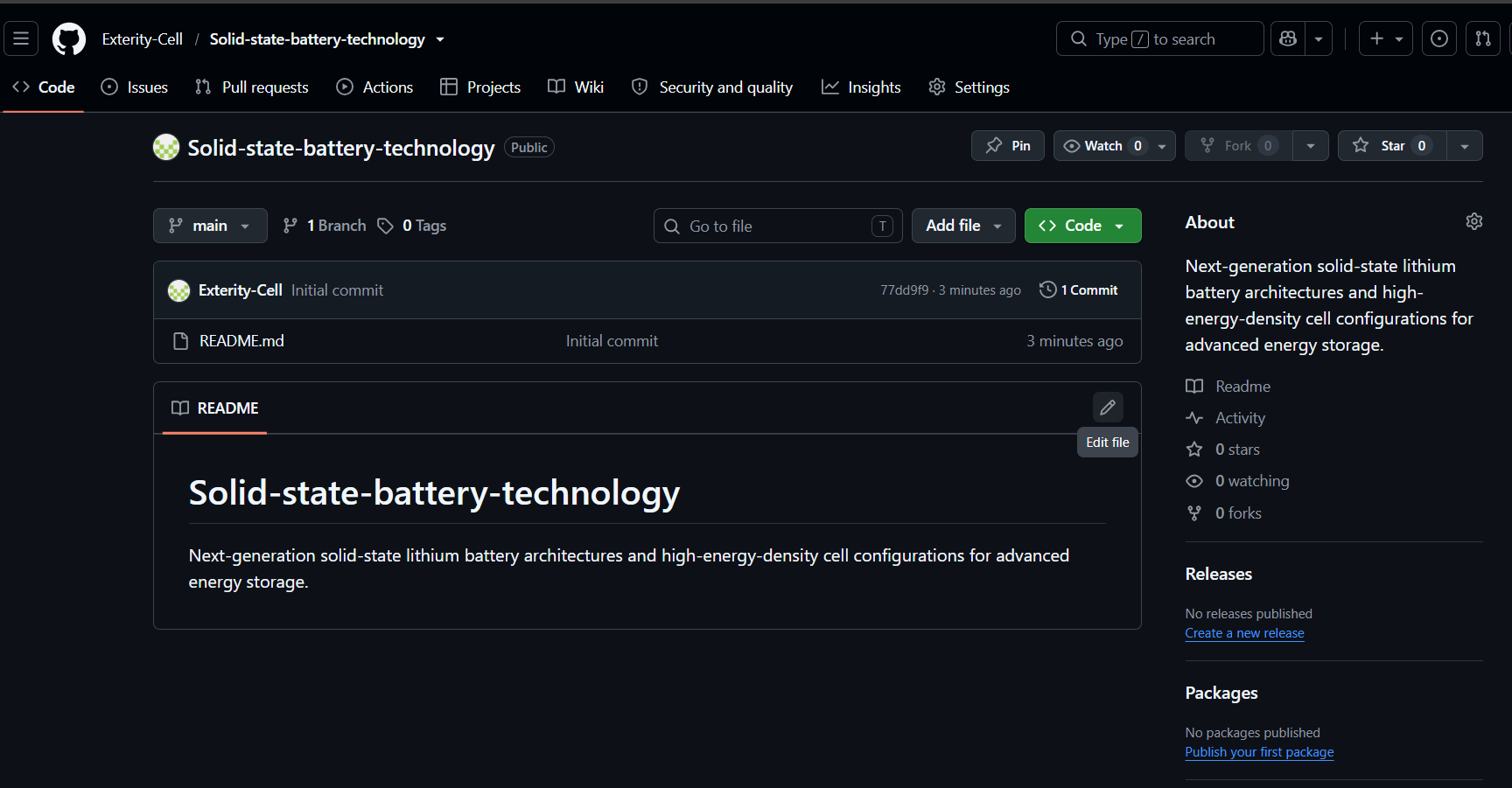This screenshot has width=1512, height=788.
Task: Expand the green Code dropdown button
Action: pos(1082,226)
